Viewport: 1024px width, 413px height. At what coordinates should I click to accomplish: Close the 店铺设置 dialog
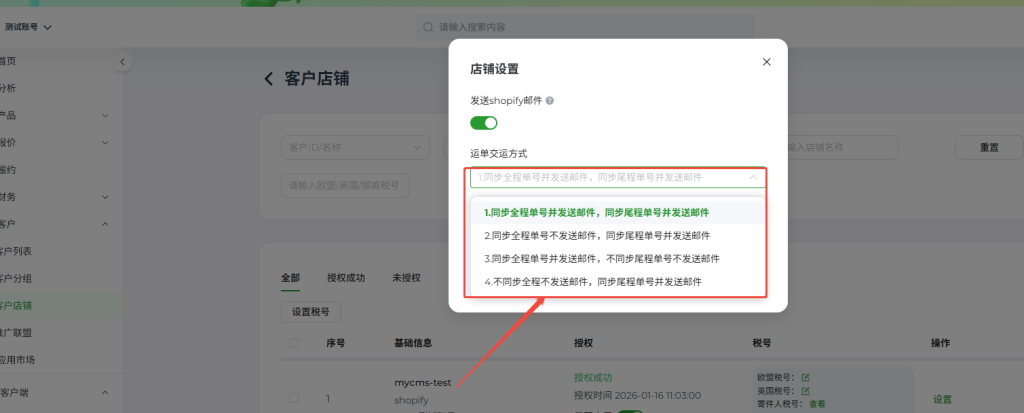point(767,62)
